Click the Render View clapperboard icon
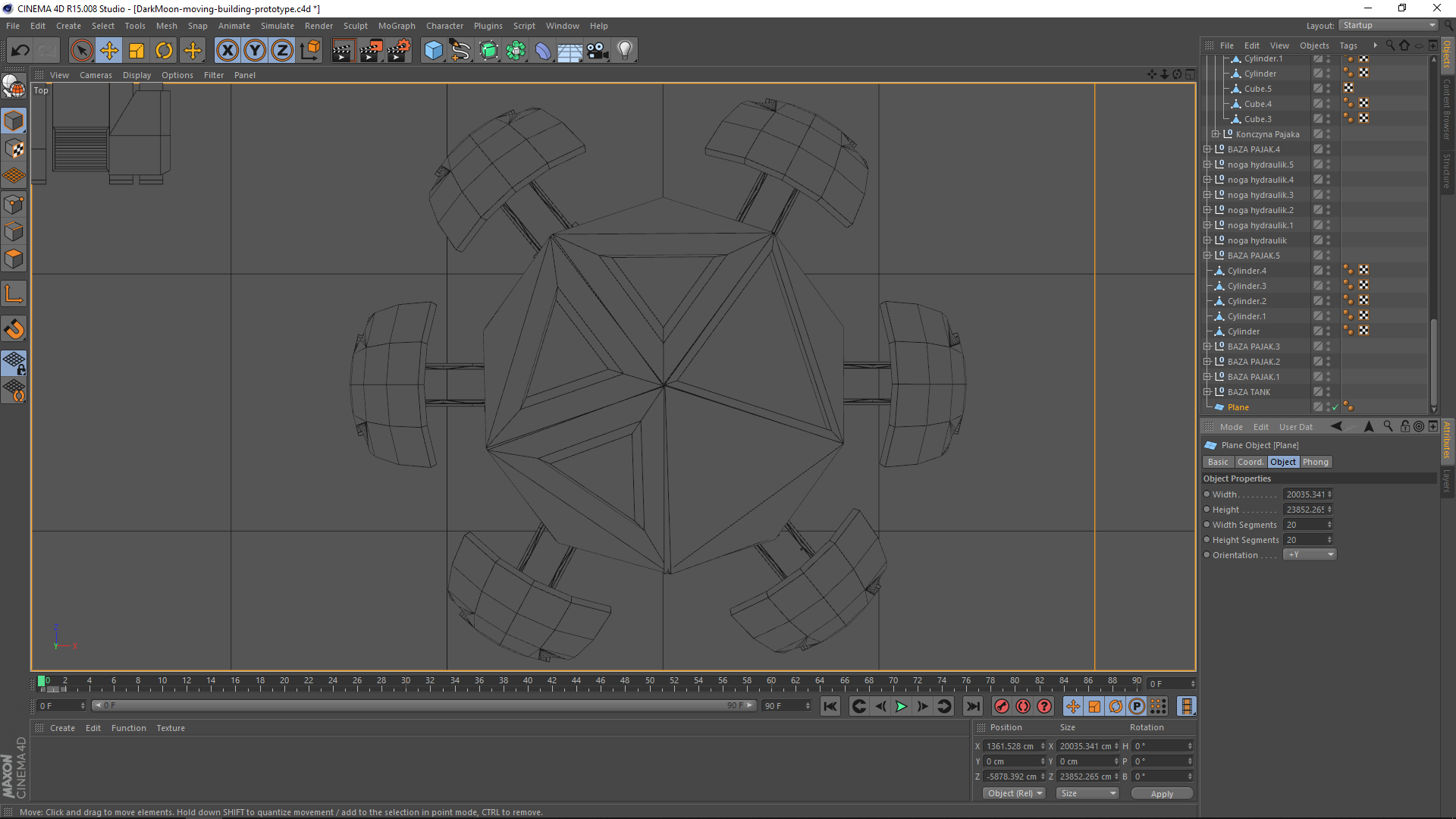This screenshot has width=1456, height=819. 343,51
